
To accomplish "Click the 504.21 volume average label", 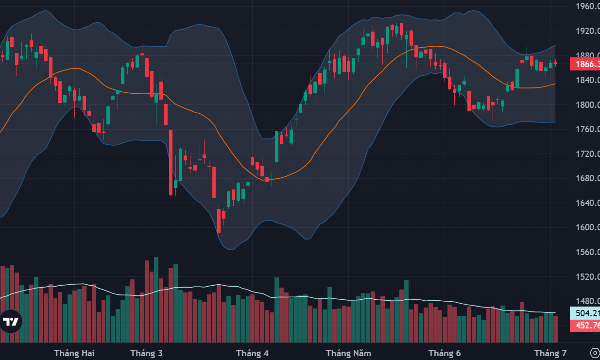I will pyautogui.click(x=585, y=313).
